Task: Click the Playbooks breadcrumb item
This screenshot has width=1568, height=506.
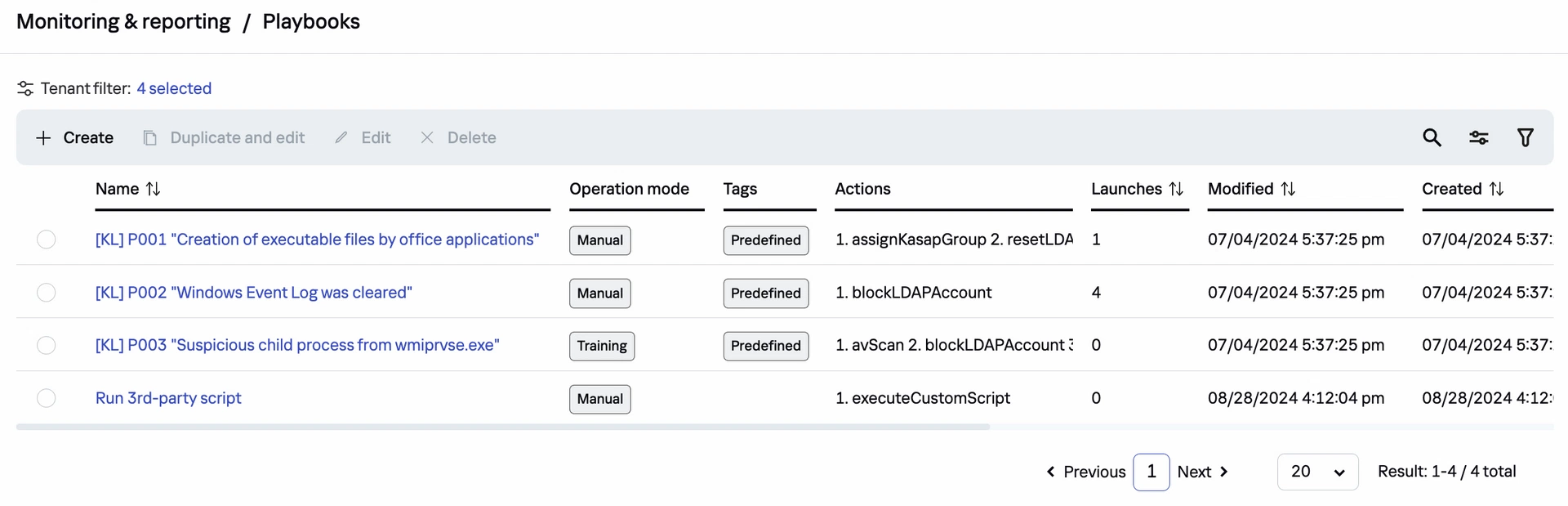Action: [311, 22]
